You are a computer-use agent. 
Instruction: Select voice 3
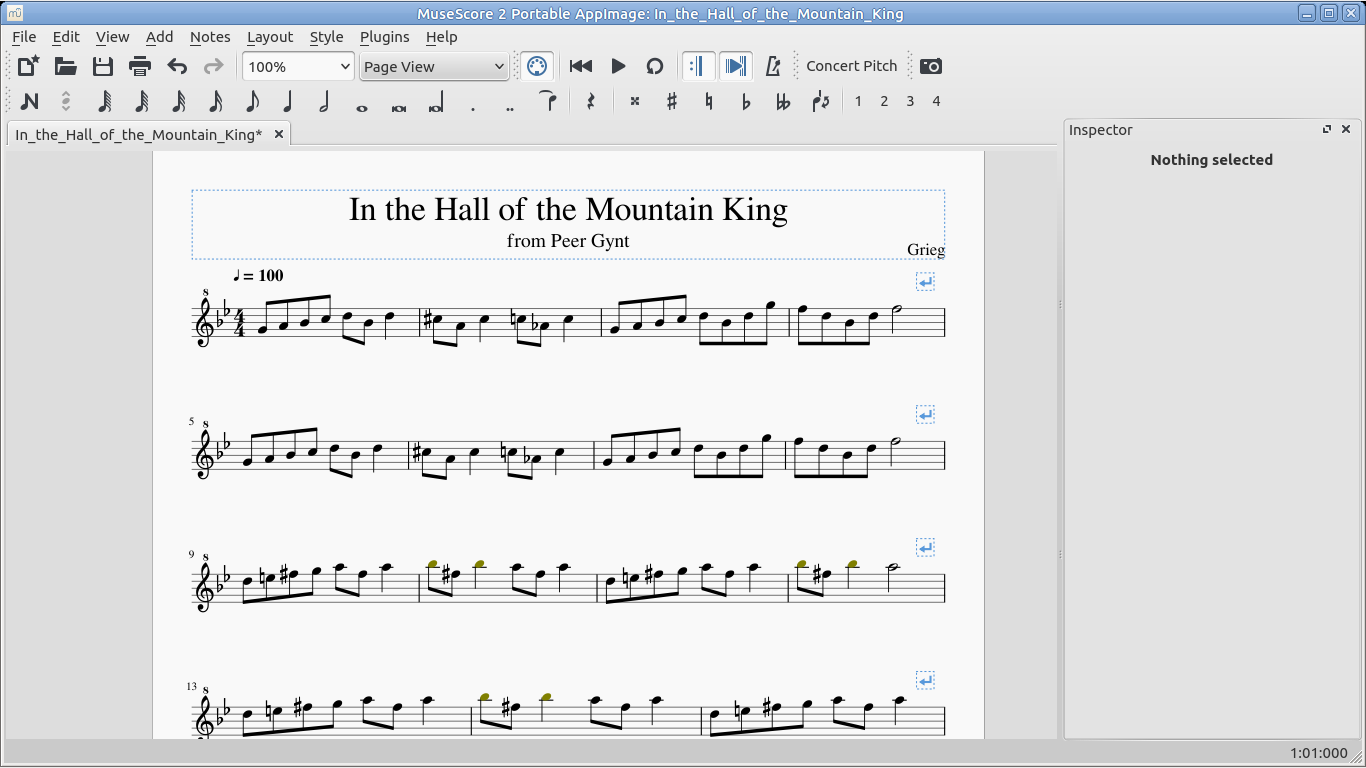[910, 101]
